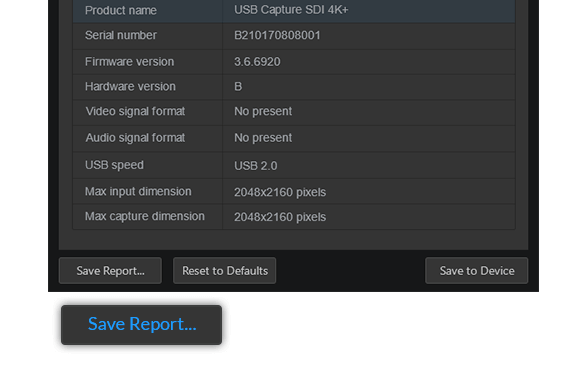Select the Max capture dimension label
This screenshot has height=389, width=585.
145,216
